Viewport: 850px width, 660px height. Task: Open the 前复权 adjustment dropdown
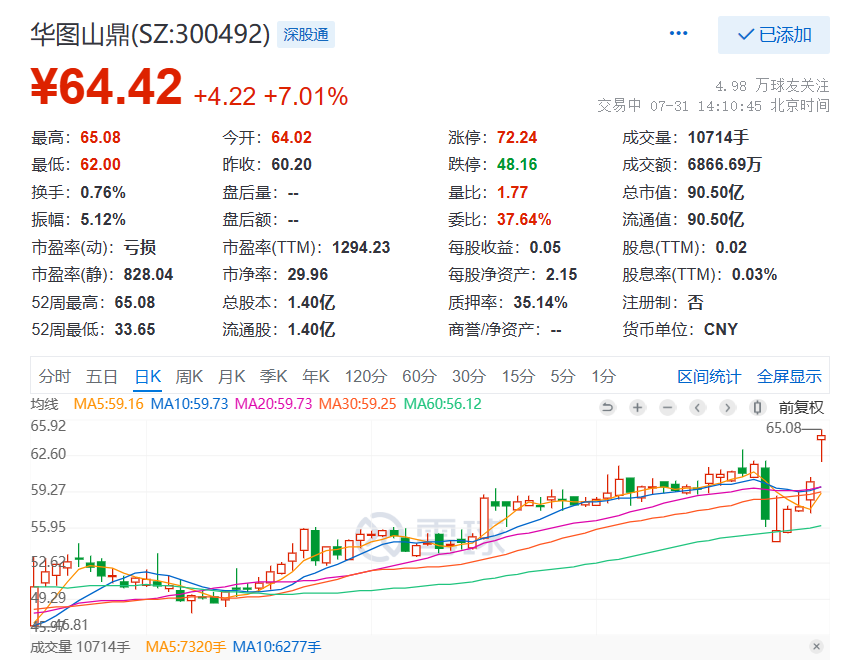click(x=801, y=407)
